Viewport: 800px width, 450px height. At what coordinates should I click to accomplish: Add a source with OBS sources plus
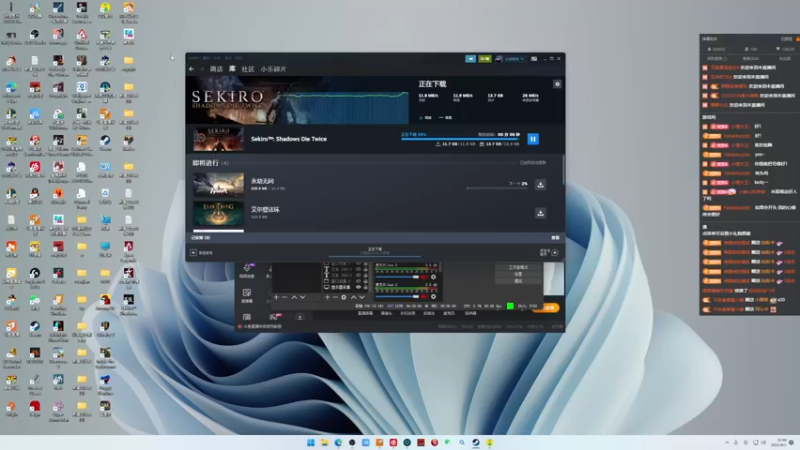click(327, 297)
